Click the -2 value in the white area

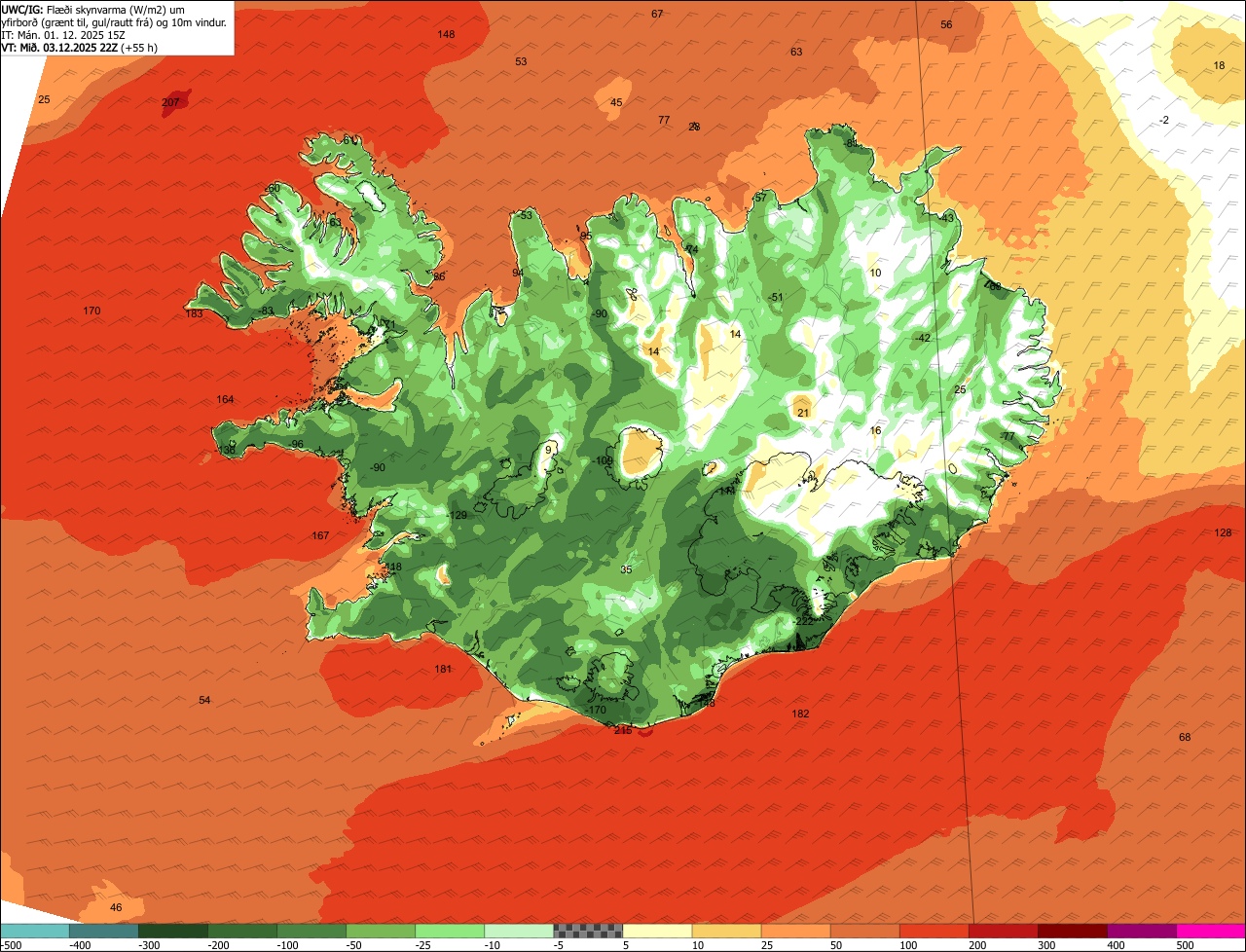pyautogui.click(x=1164, y=120)
